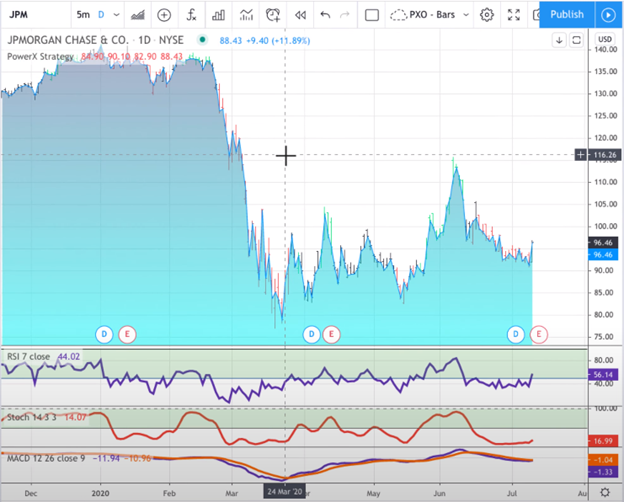The height and width of the screenshot is (502, 624).
Task: Click the first dividend D marker
Action: point(104,333)
